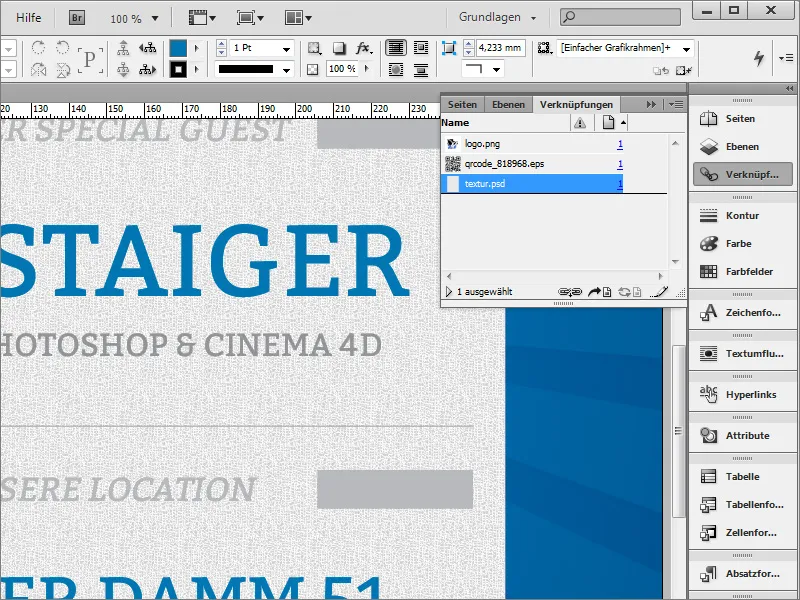Click the search field in the application bar
Viewport: 800px width, 600px height.
(620, 17)
